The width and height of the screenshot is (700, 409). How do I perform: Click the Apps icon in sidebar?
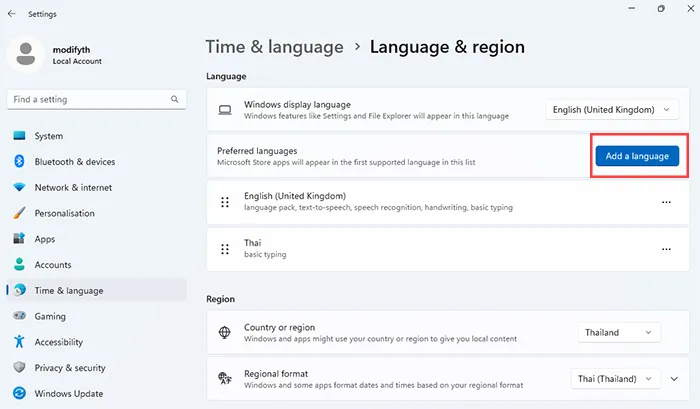click(19, 238)
